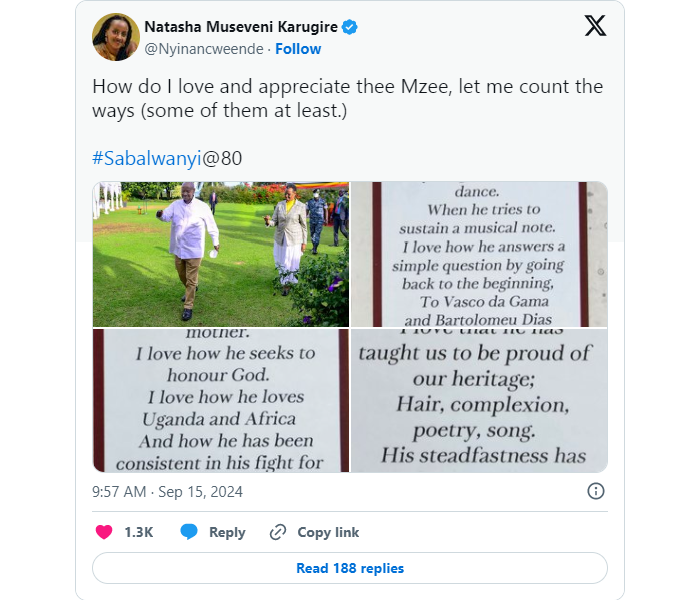Open the Vasco da Gama poem image
Screen dimensions: 700x600
[479, 254]
